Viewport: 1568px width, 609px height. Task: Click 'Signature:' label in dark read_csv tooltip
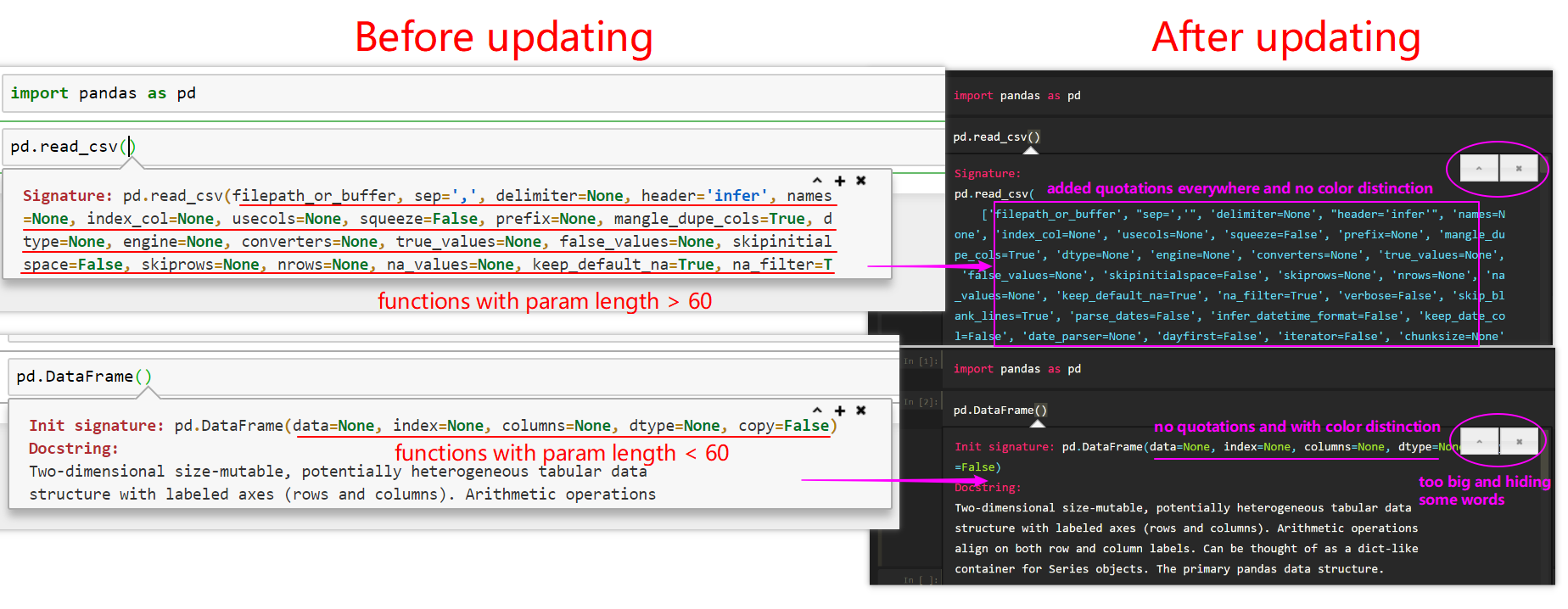(988, 174)
